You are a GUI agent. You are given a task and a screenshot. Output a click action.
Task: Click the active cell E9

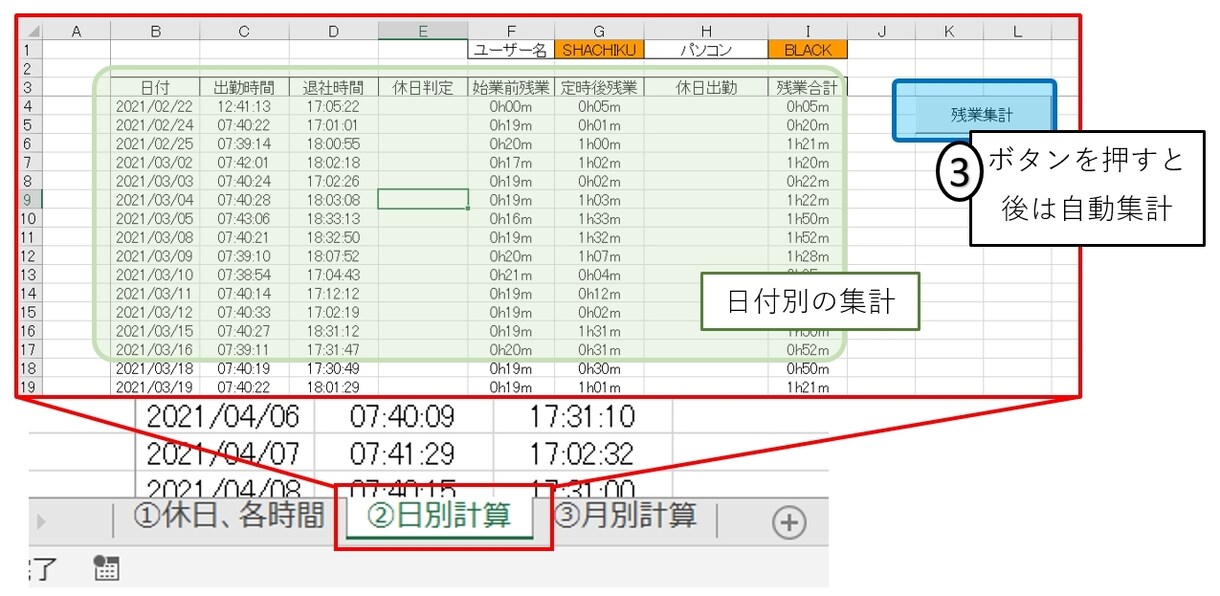tap(423, 199)
